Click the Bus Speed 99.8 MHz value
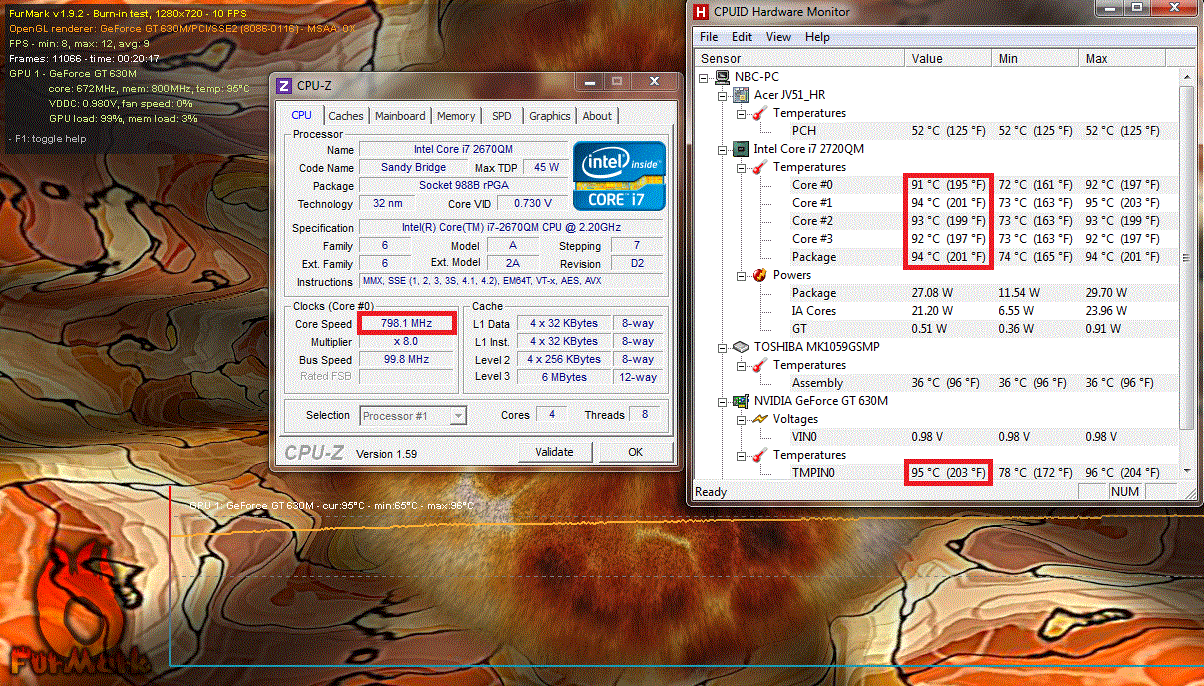 coord(407,360)
